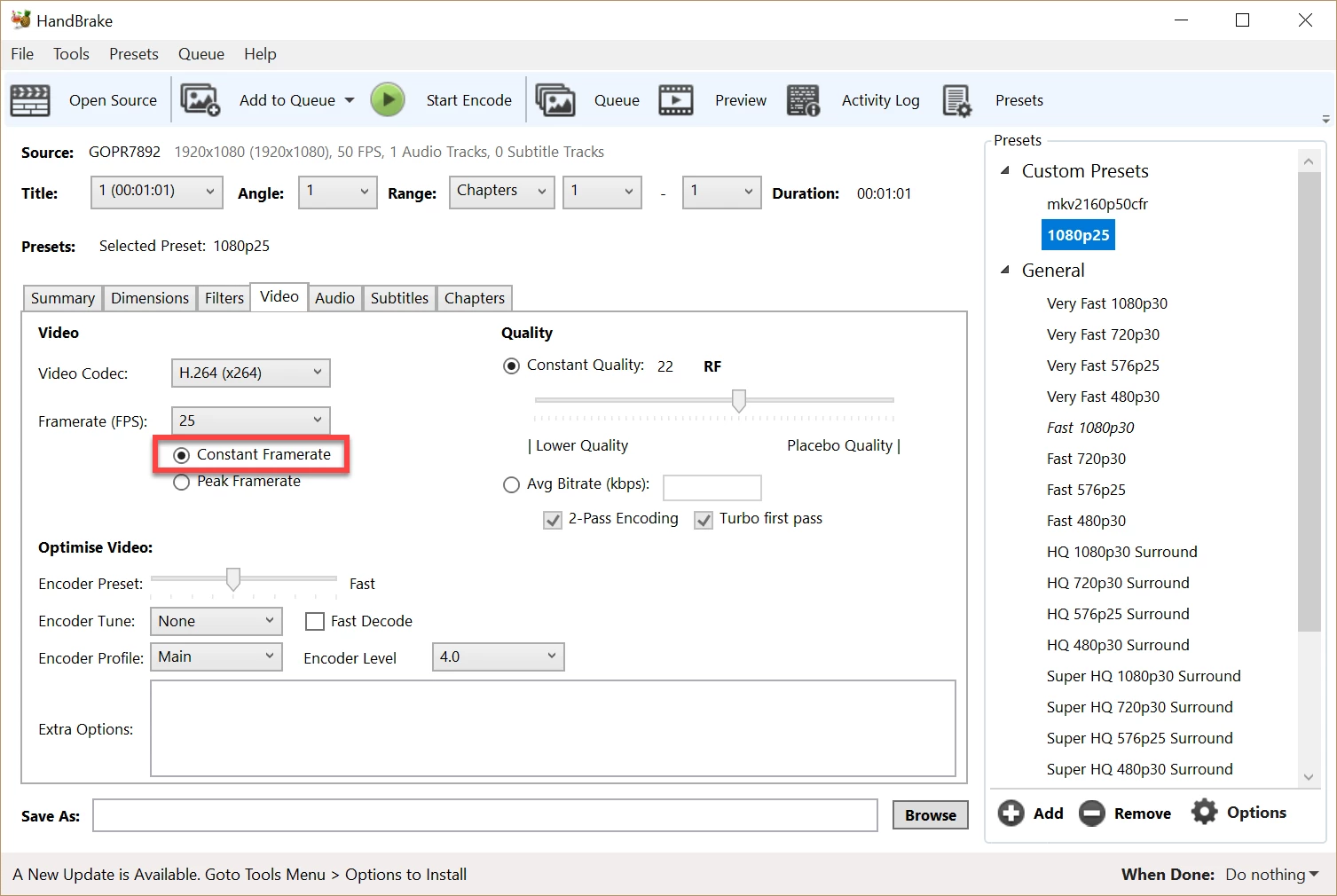Image resolution: width=1337 pixels, height=896 pixels.
Task: Switch to the Dimensions tab
Action: tap(150, 298)
